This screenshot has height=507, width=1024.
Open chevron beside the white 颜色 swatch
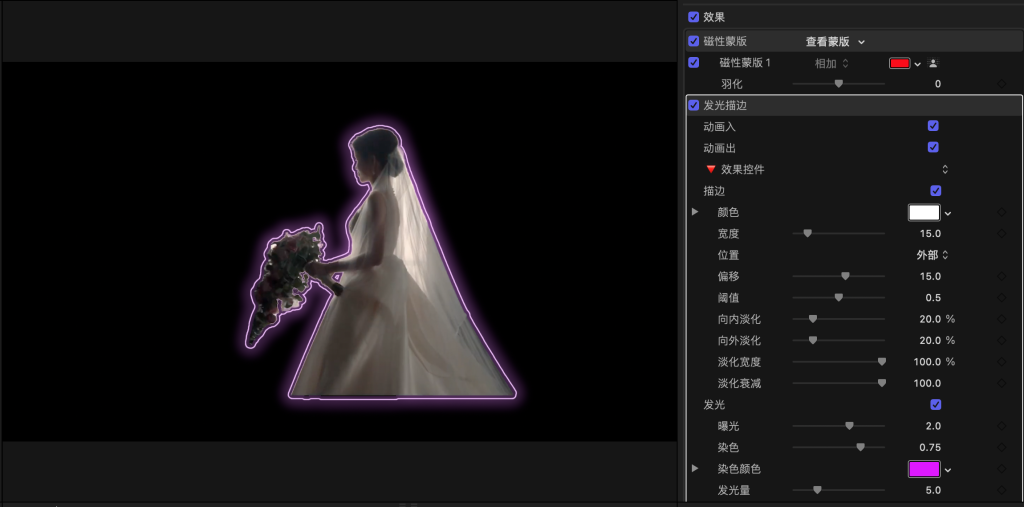tap(948, 213)
